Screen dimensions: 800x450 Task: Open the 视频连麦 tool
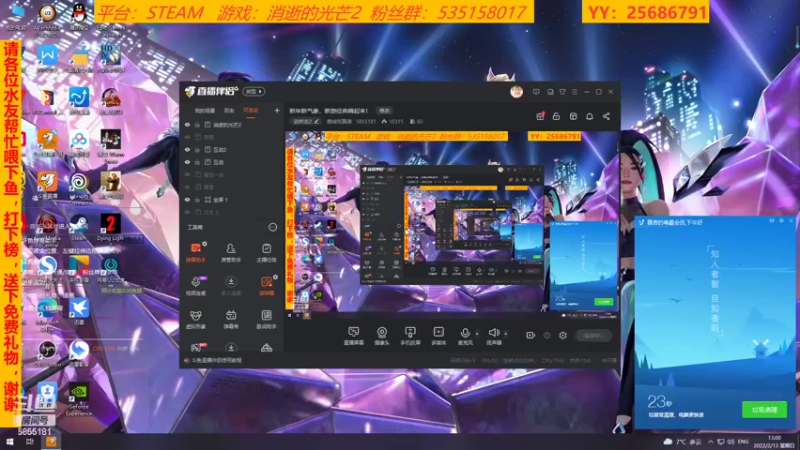pos(195,286)
